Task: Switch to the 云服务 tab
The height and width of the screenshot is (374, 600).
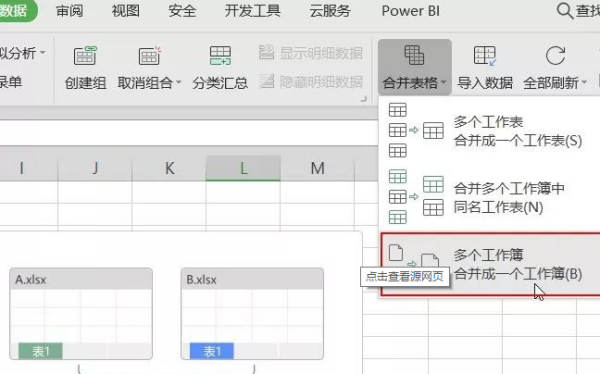Action: pyautogui.click(x=330, y=11)
